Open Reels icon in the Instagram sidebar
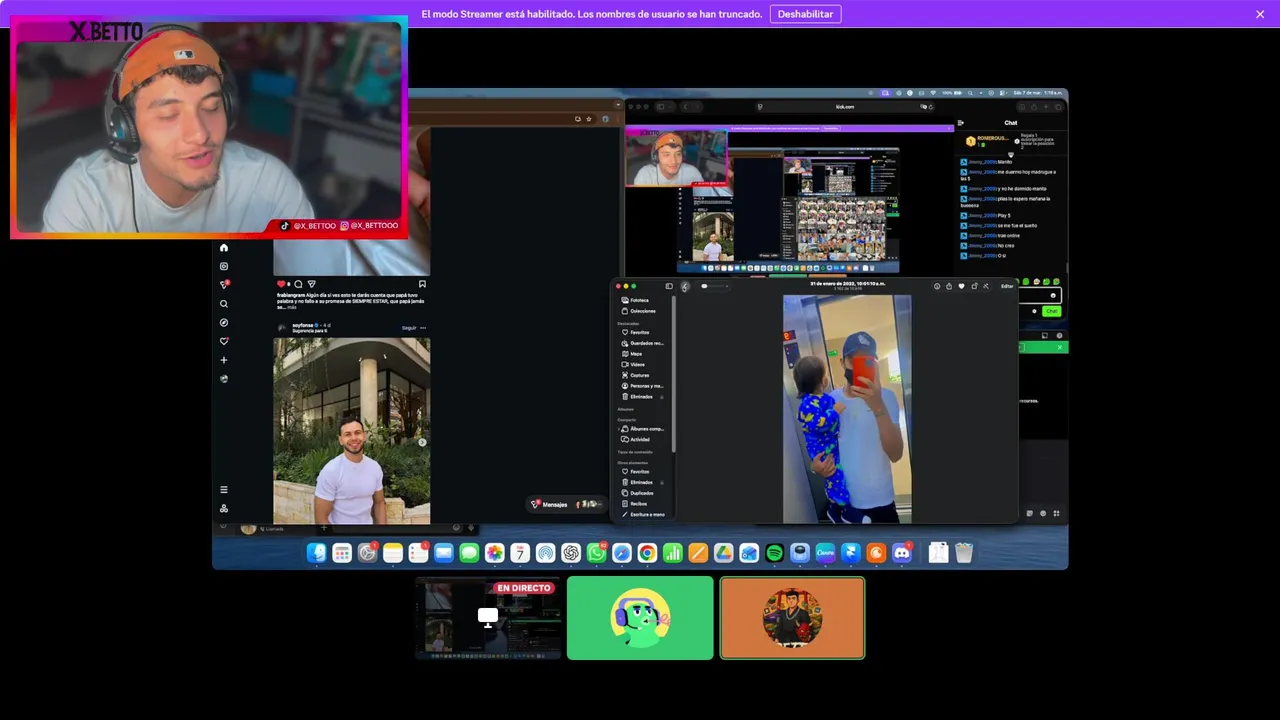The width and height of the screenshot is (1280, 720). pos(224,266)
